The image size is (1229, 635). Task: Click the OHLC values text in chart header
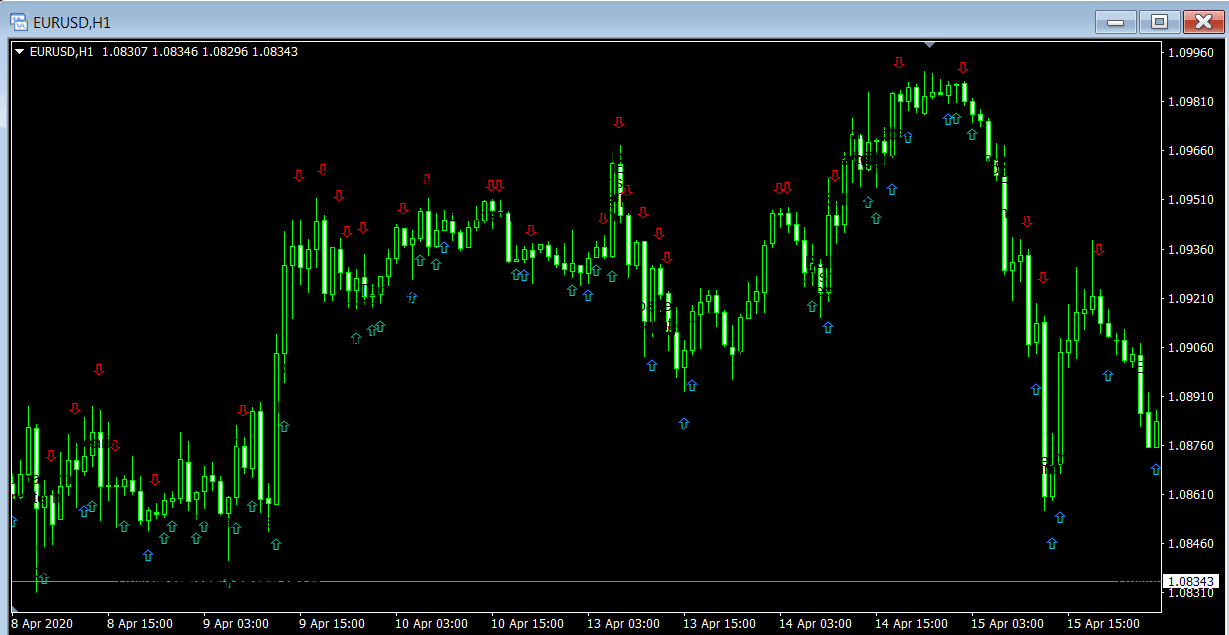tap(200, 51)
